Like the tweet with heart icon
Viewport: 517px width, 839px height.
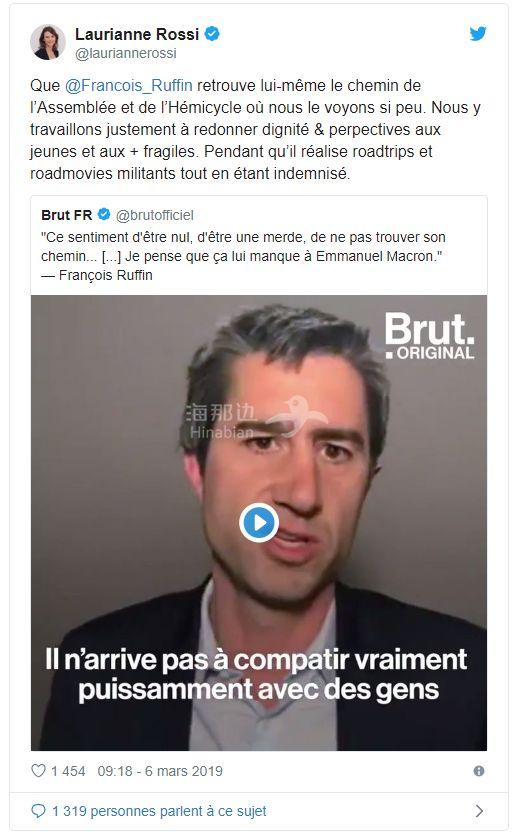38,771
